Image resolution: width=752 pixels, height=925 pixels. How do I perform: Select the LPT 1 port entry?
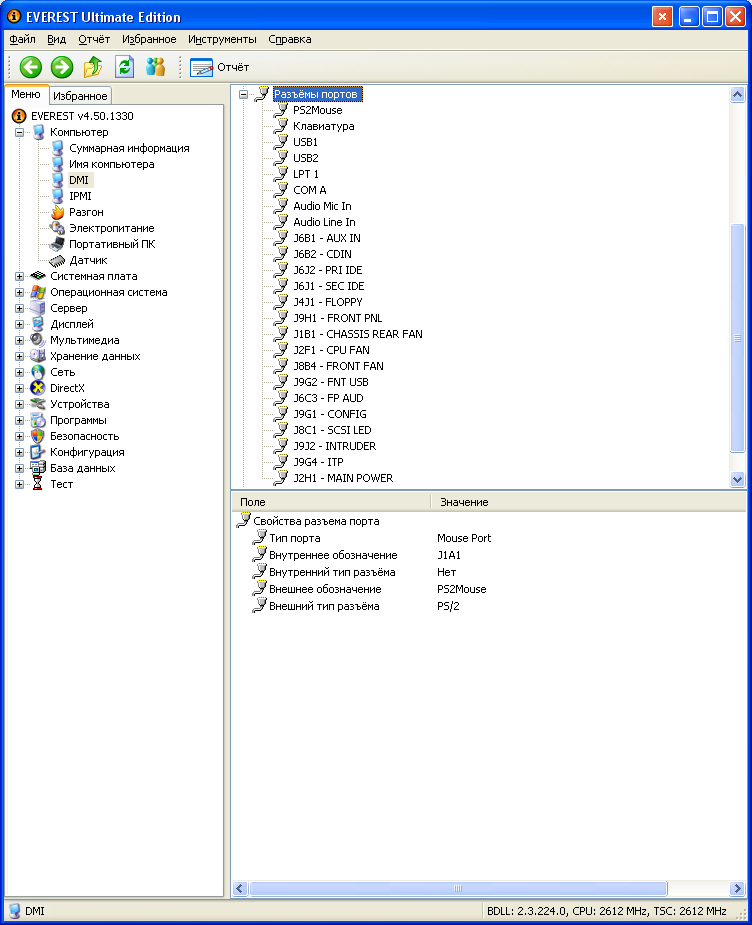[306, 174]
